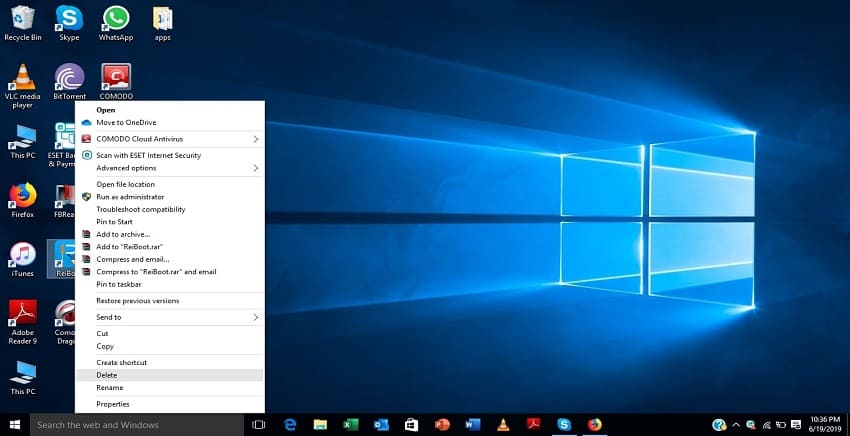
Task: Switch to Skype on the taskbar
Action: [564, 425]
